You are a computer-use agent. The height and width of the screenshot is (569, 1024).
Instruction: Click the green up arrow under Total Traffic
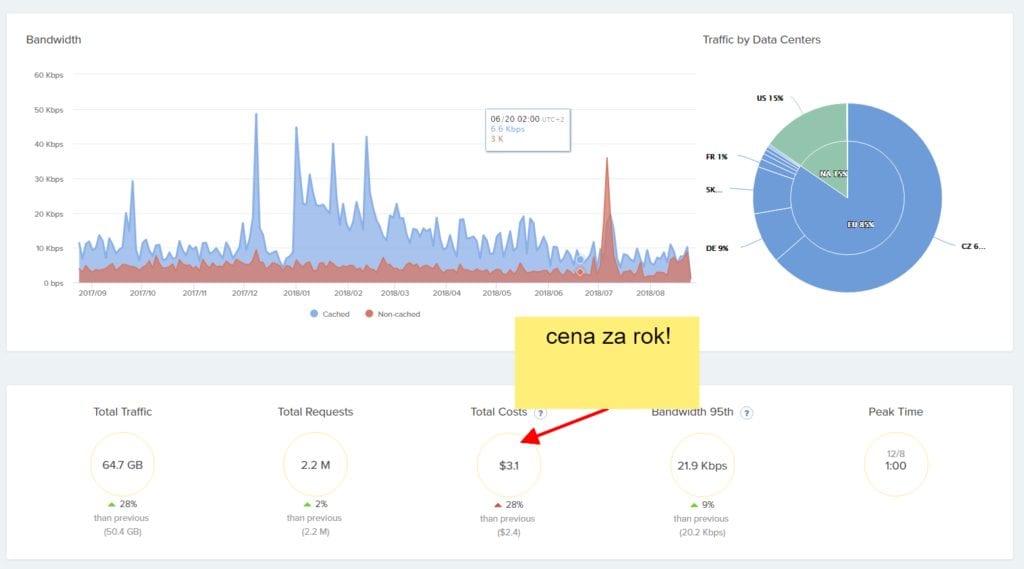[x=112, y=504]
